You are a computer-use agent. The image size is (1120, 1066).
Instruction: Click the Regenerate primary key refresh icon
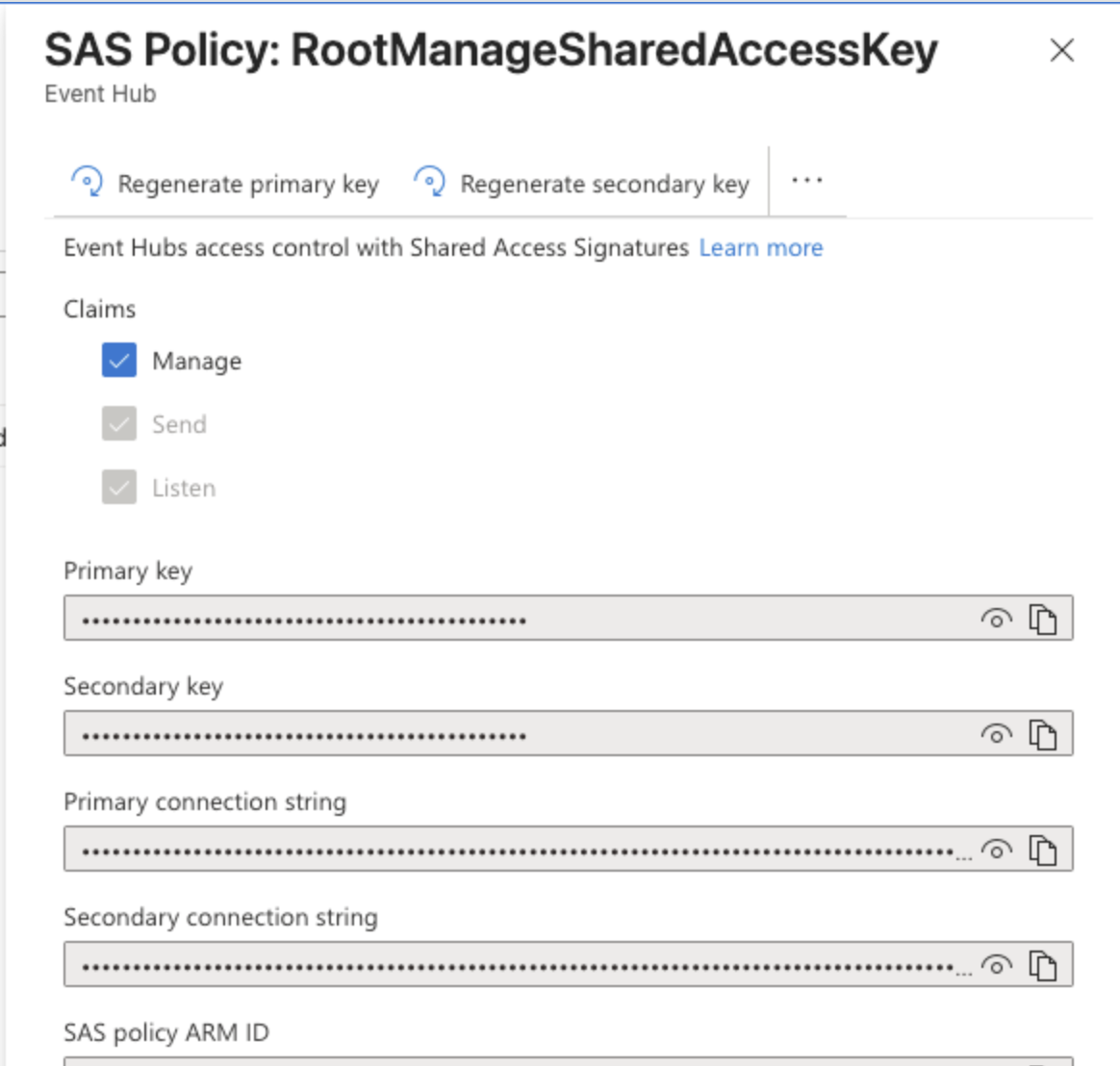click(86, 182)
